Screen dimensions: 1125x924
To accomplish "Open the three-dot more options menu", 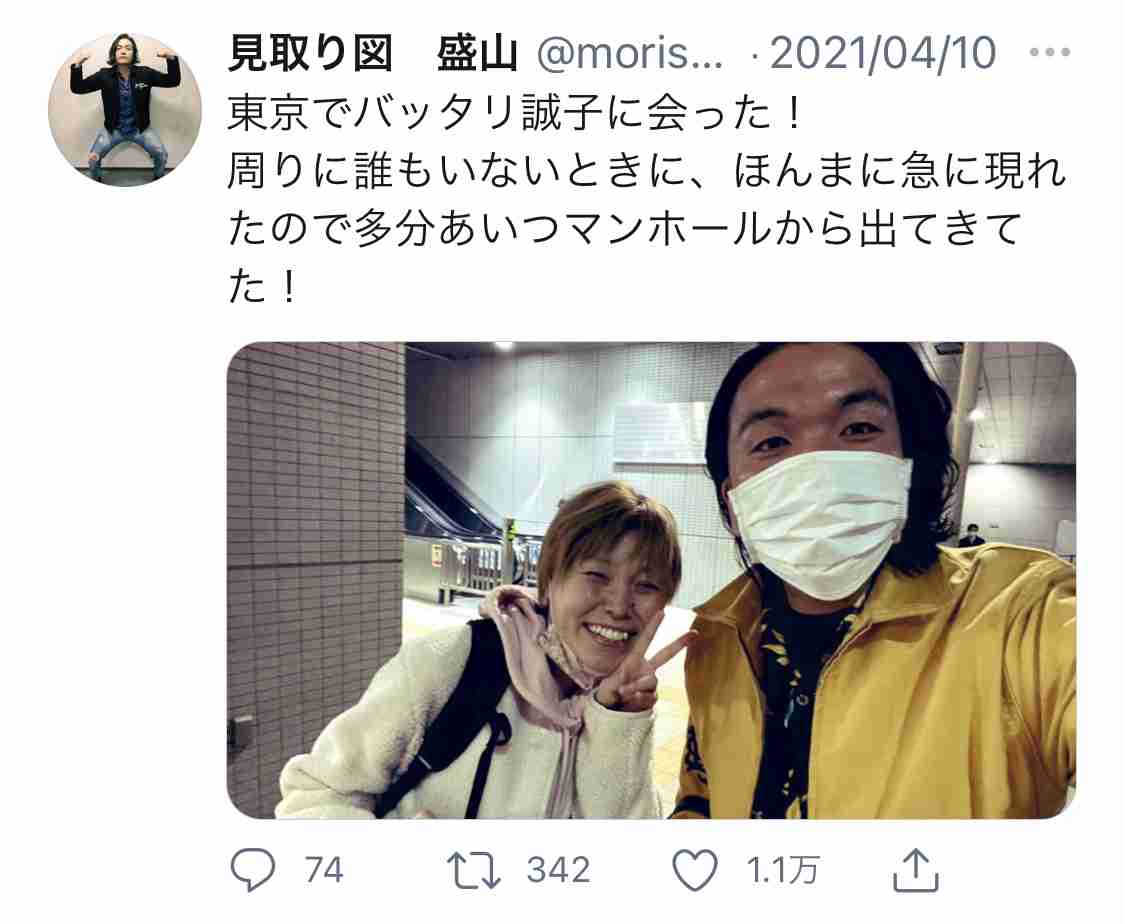I will click(x=1050, y=52).
